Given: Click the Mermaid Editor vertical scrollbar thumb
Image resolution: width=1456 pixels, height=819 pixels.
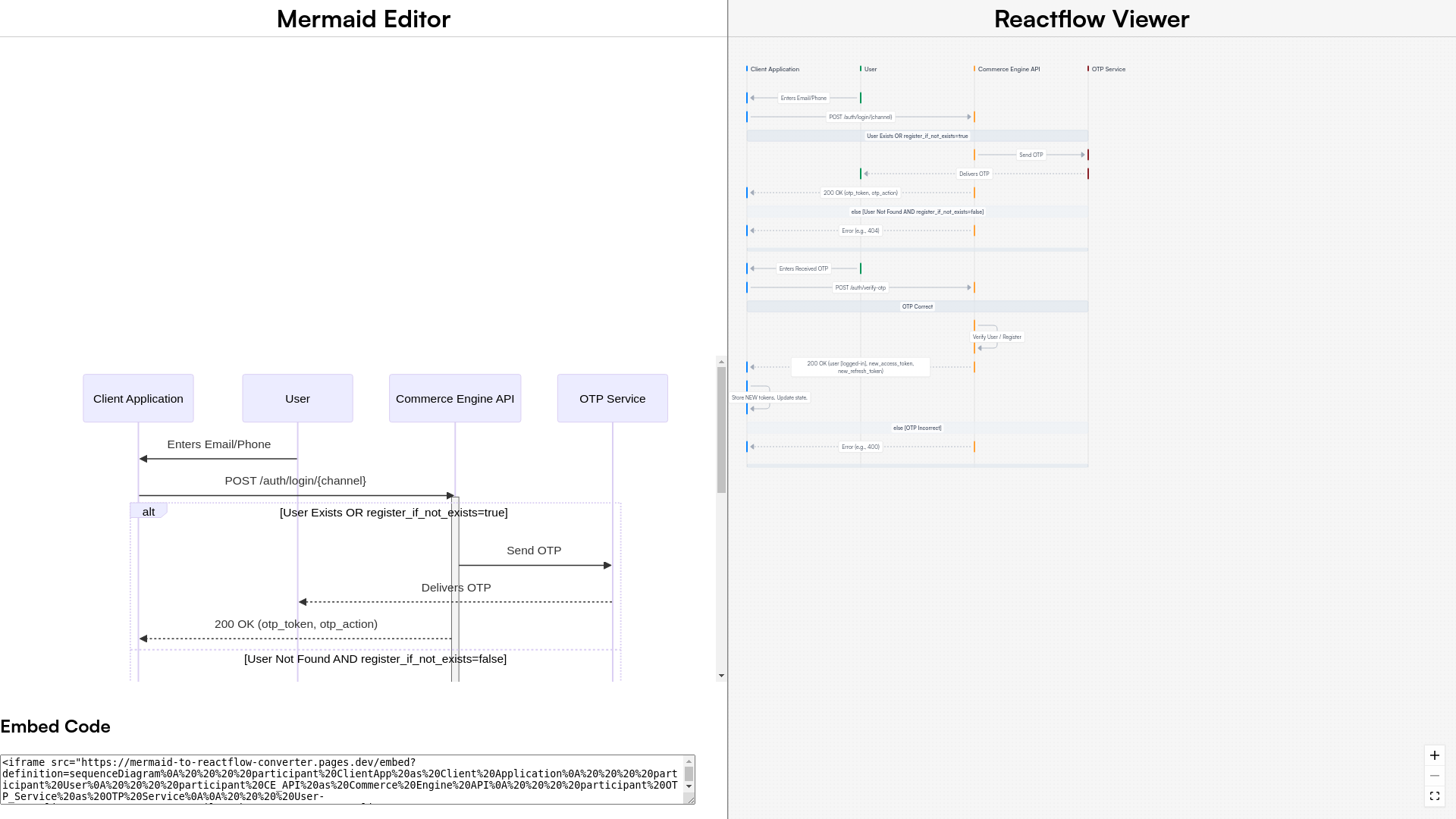Looking at the screenshot, I should tap(721, 430).
